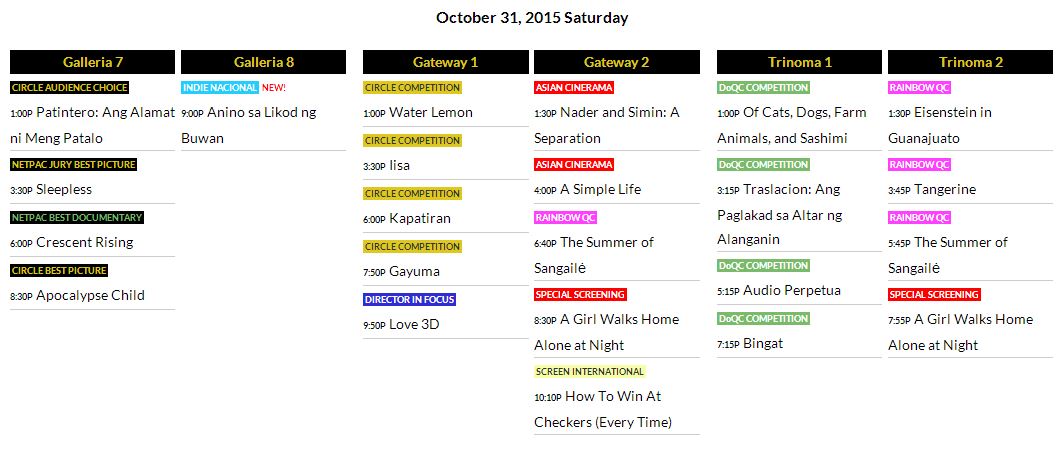The width and height of the screenshot is (1060, 455).
Task: Open the Sleepless film listing
Action: pos(63,190)
